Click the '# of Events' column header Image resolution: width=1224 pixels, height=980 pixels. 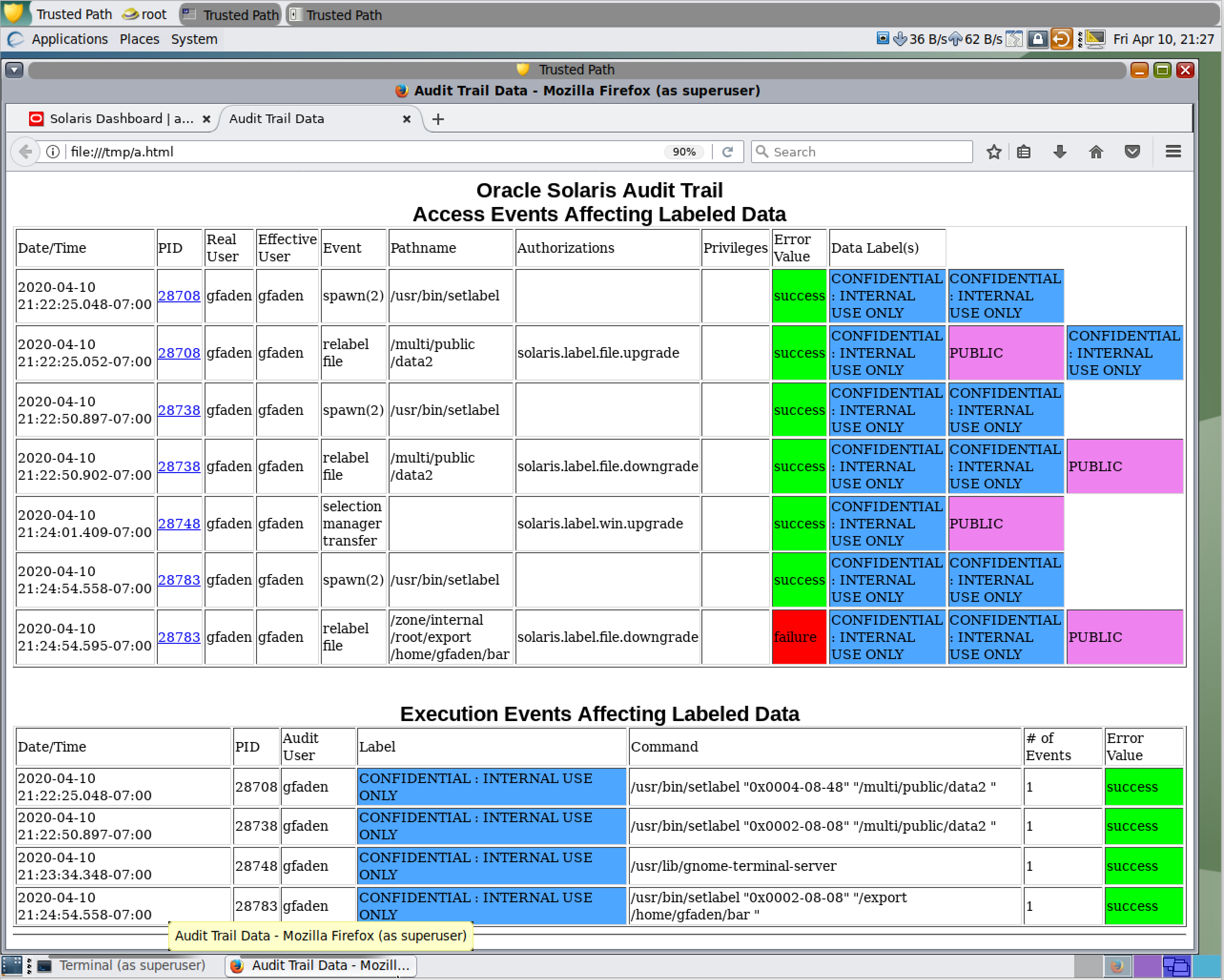coord(1063,746)
